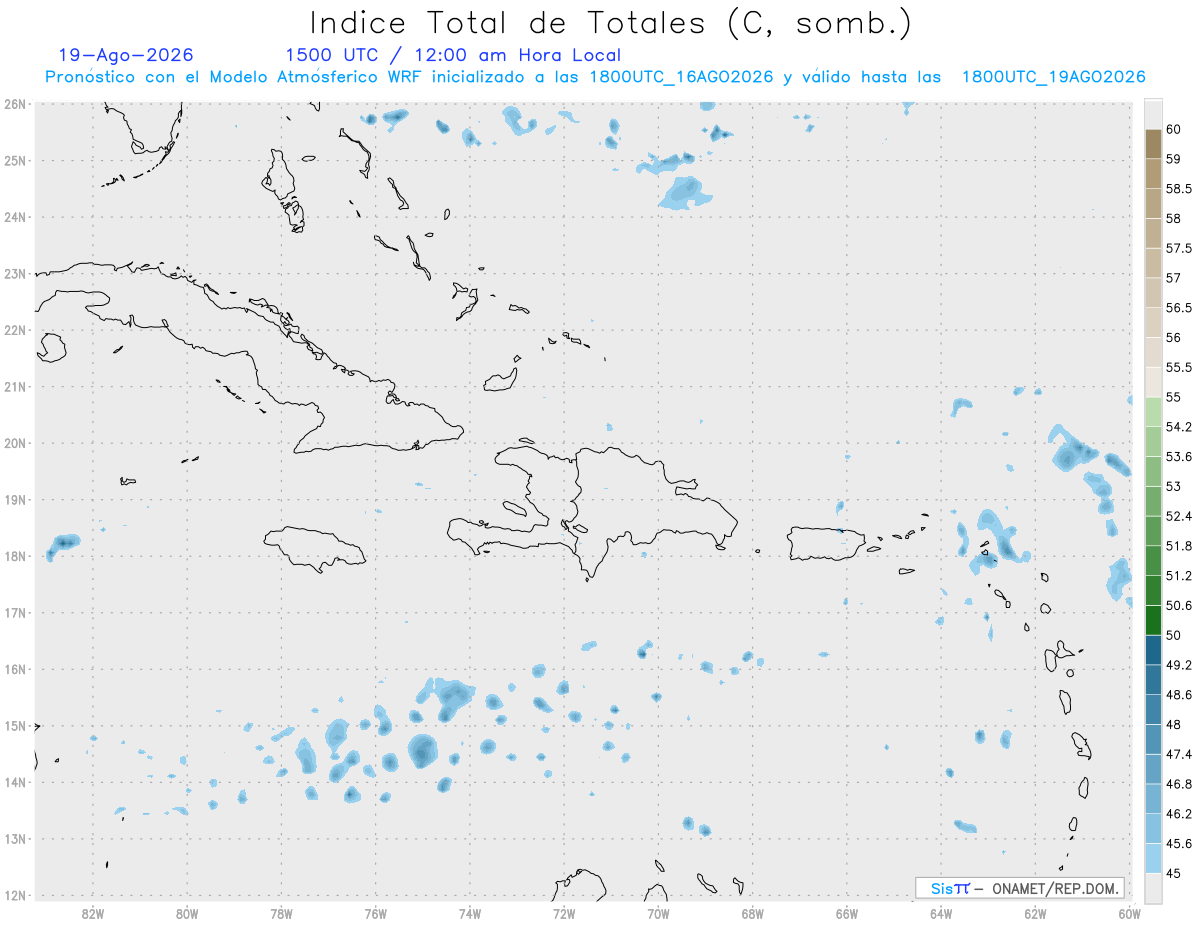Click colorbar label '59'
The height and width of the screenshot is (927, 1200).
point(1174,158)
